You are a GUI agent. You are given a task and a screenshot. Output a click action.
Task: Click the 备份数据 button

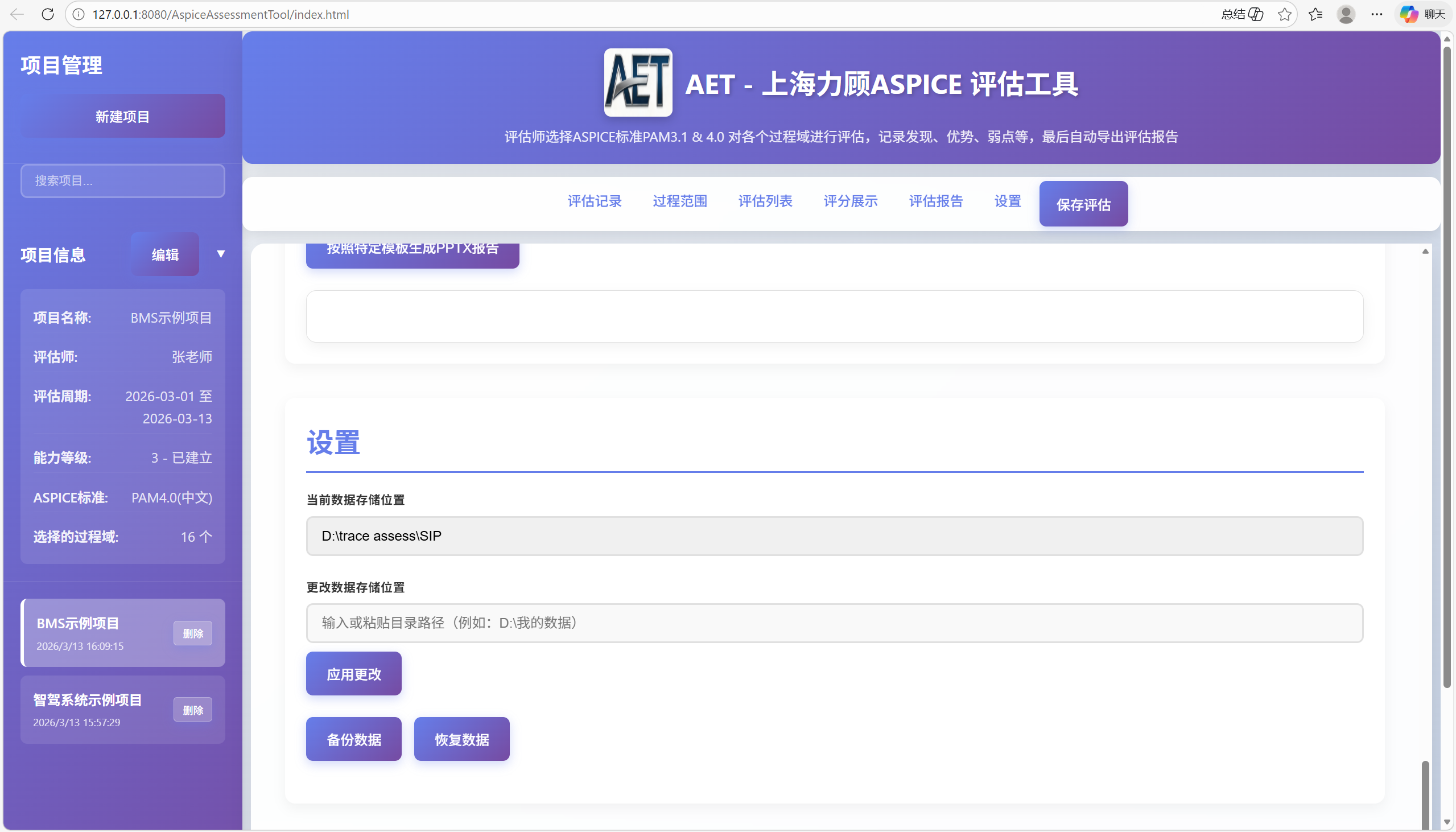(353, 739)
